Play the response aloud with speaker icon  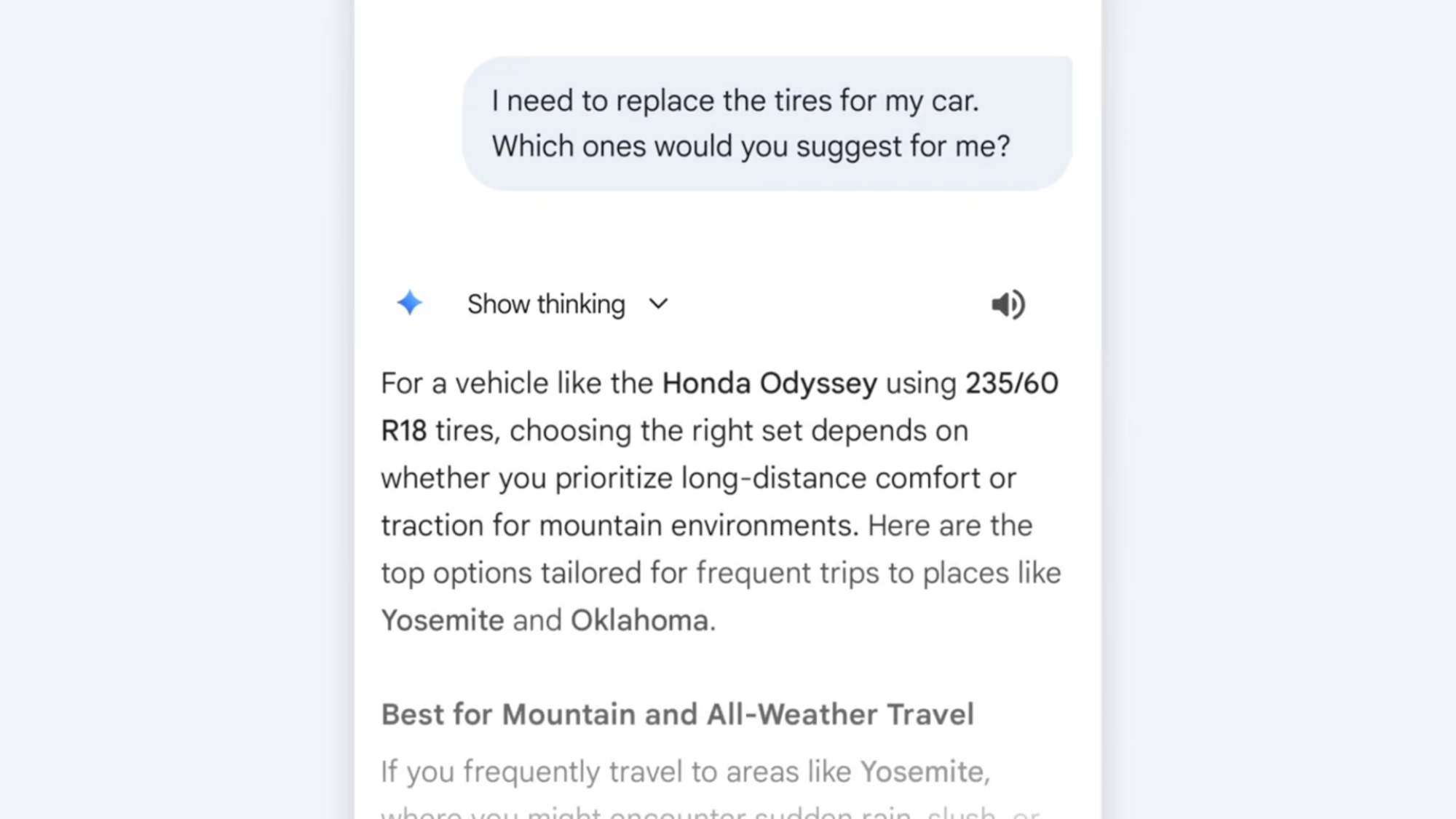point(1008,304)
